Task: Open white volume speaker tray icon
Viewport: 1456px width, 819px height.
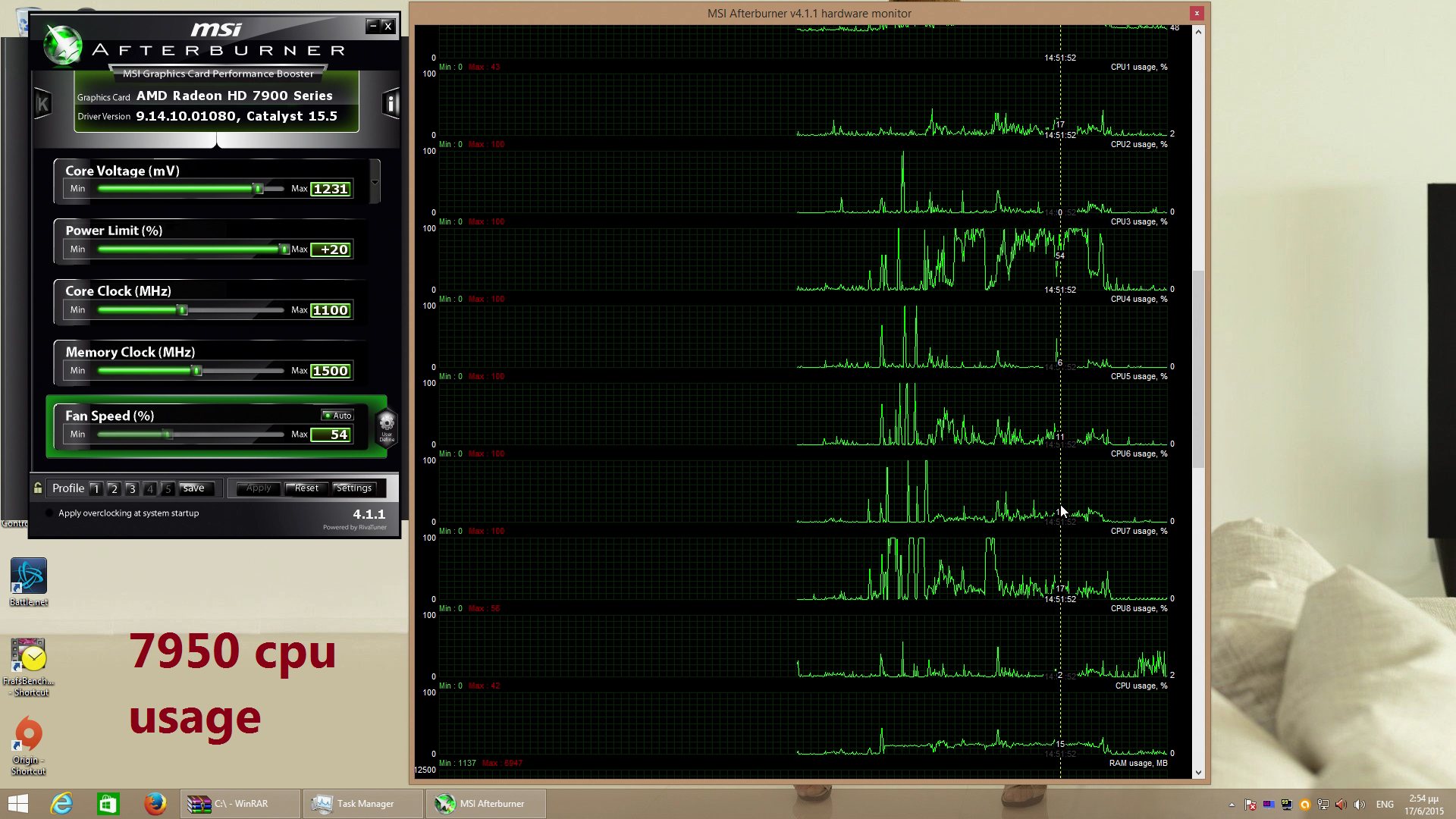Action: pos(1359,805)
